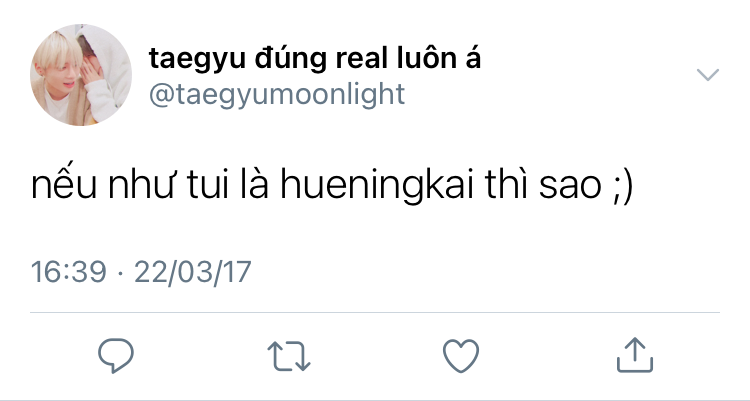Expand the down arrow beside the username
Viewport: 750px width, 401px height.
point(708,75)
